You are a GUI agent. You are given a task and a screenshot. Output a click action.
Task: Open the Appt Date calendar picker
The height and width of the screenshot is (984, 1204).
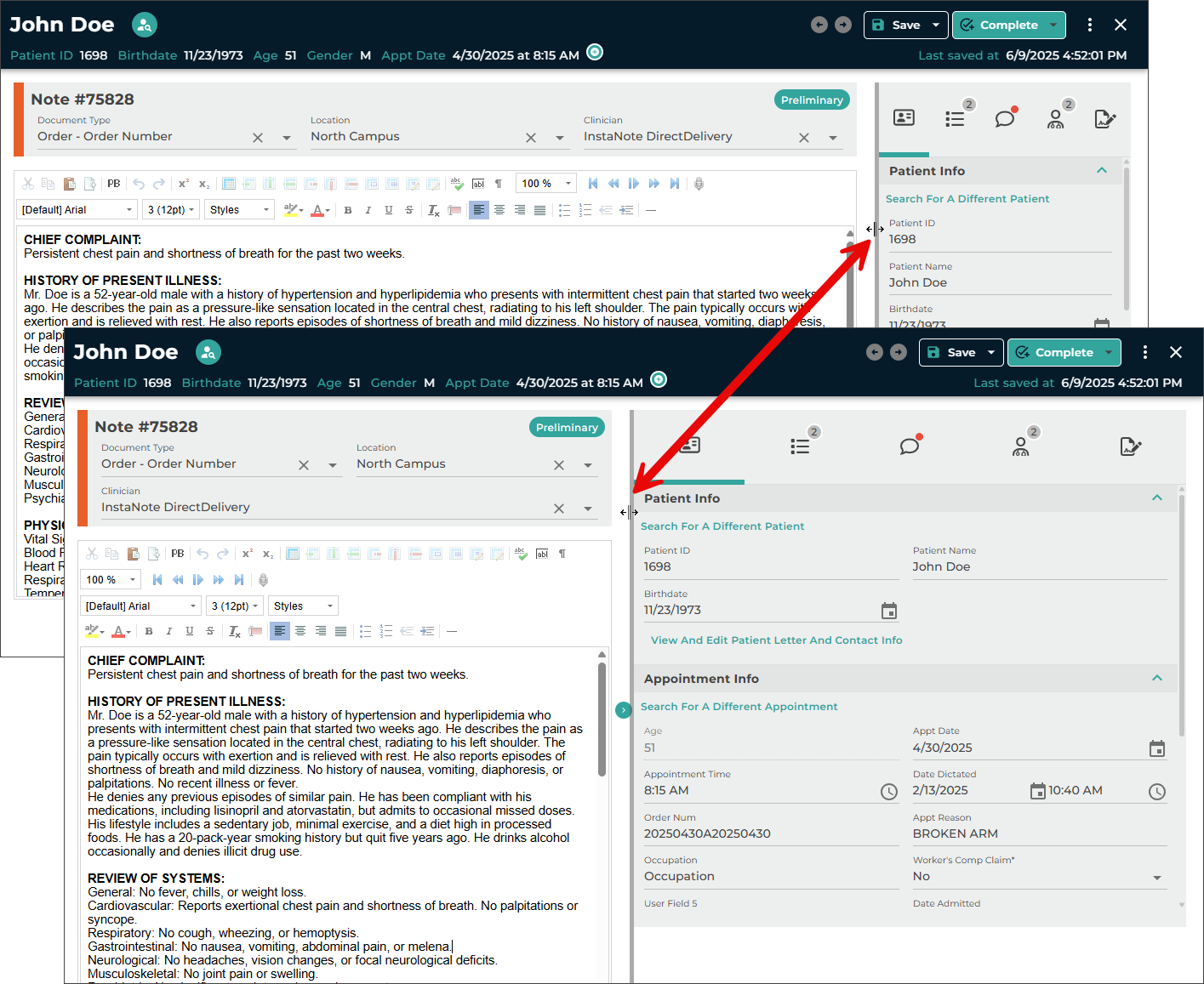[x=1156, y=748]
